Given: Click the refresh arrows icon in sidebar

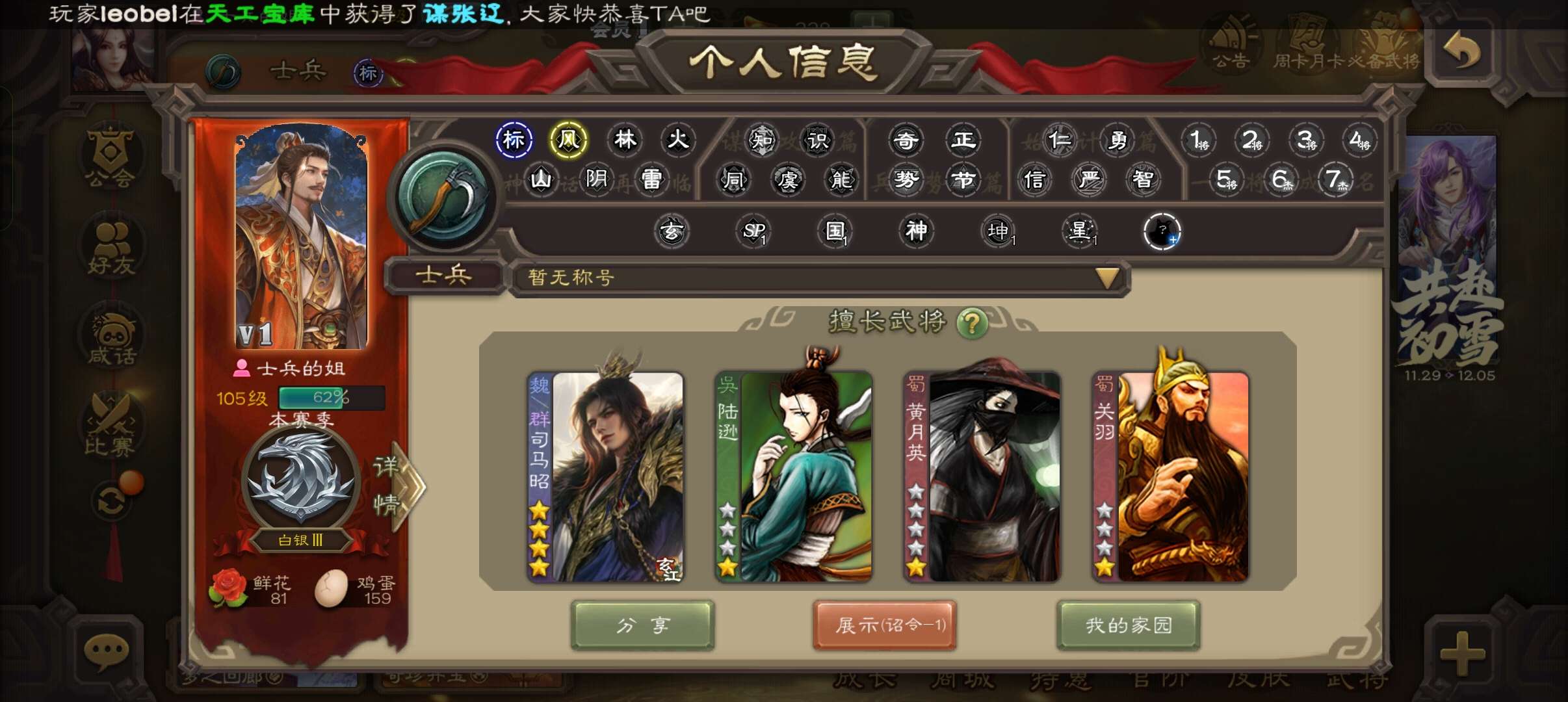Looking at the screenshot, I should point(112,501).
